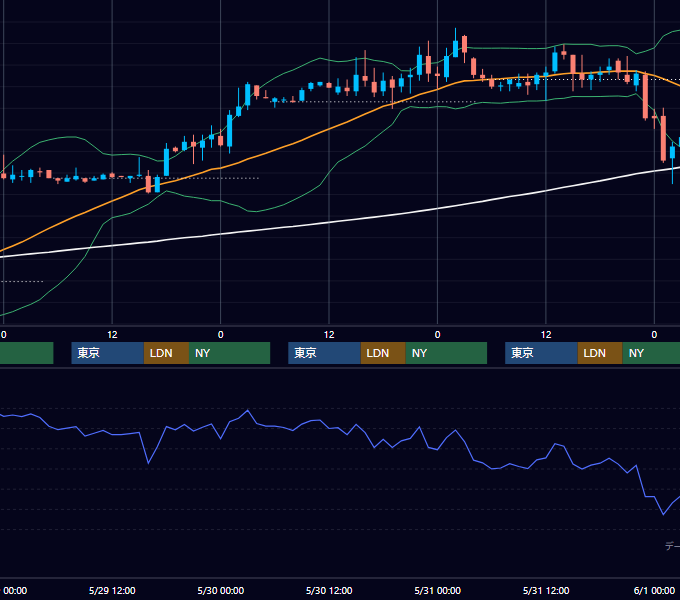Click the '12' hour tick above the 5/30 東京 block
The height and width of the screenshot is (600, 680).
329,335
